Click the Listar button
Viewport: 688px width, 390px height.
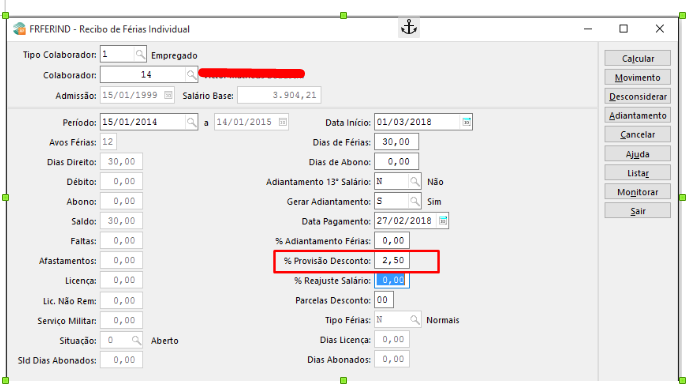638,173
